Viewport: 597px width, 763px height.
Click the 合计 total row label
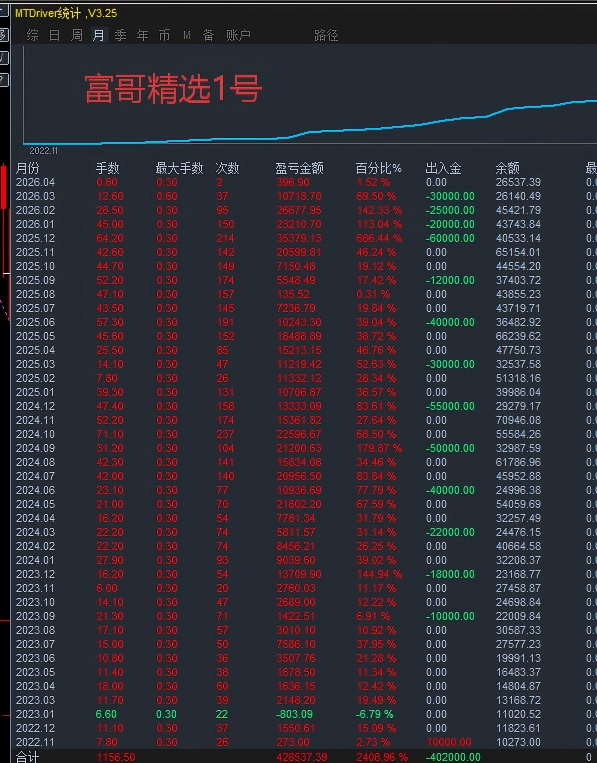coord(27,757)
